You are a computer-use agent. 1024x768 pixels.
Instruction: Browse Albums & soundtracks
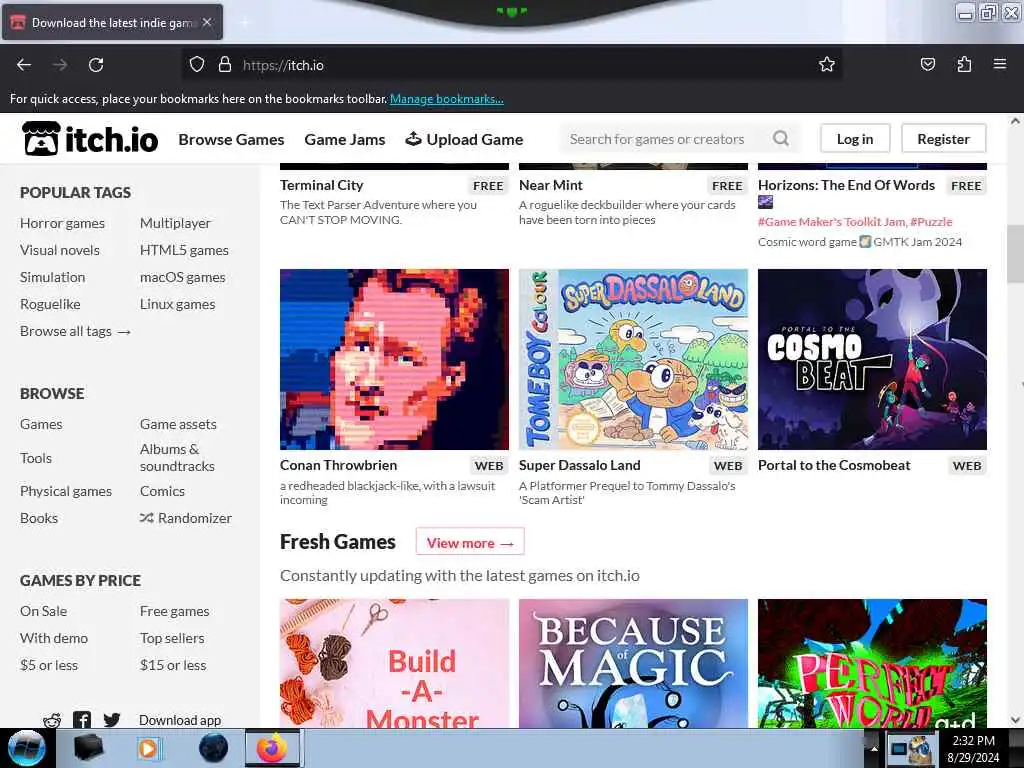pyautogui.click(x=177, y=457)
